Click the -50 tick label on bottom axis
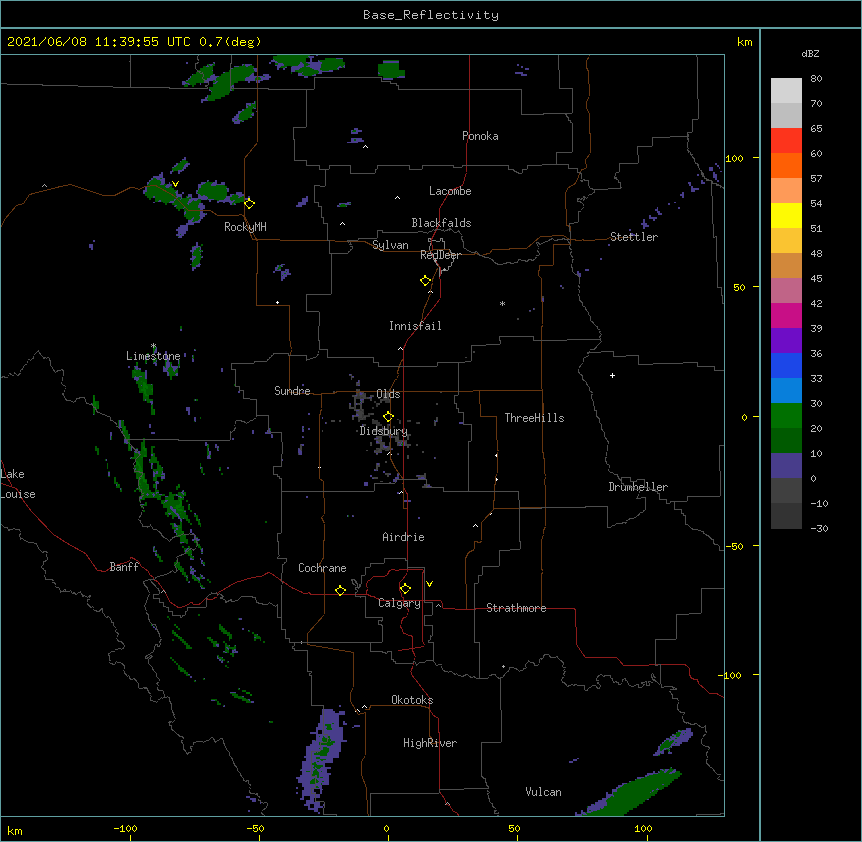The width and height of the screenshot is (862, 842). [255, 828]
